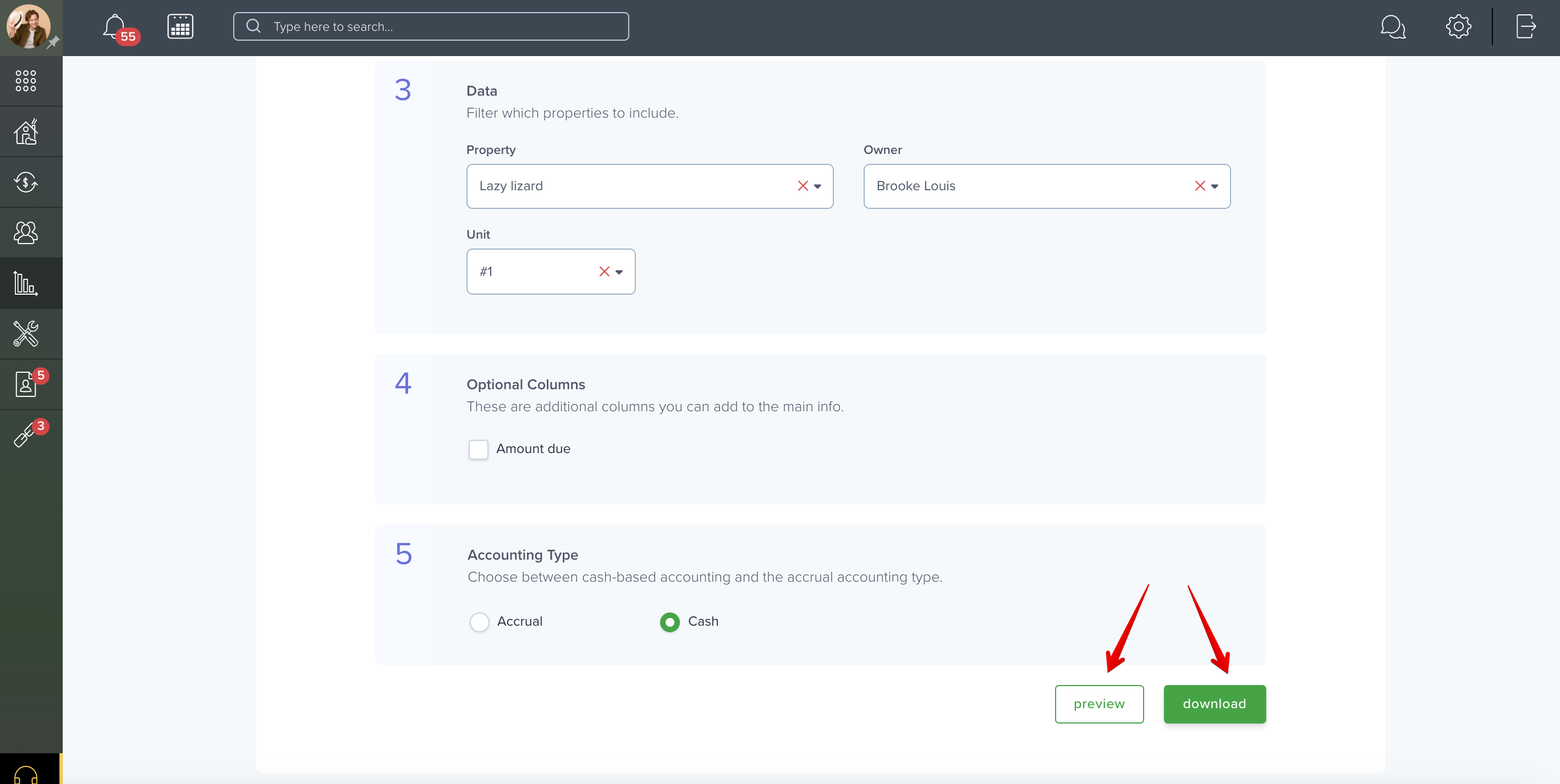Image resolution: width=1560 pixels, height=784 pixels.
Task: Expand the Property dropdown arrow
Action: (x=817, y=186)
